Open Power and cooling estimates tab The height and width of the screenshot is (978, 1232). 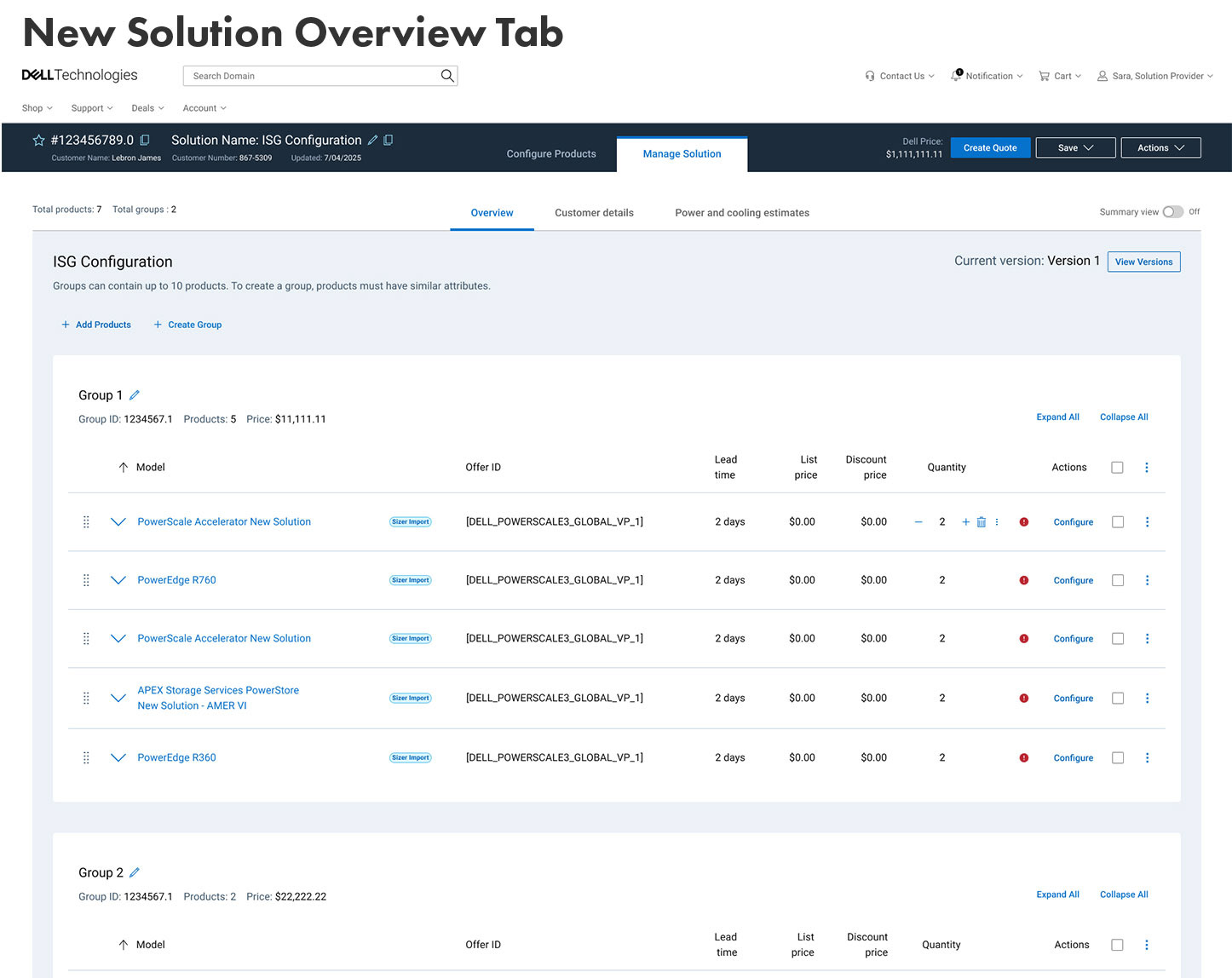pos(742,213)
